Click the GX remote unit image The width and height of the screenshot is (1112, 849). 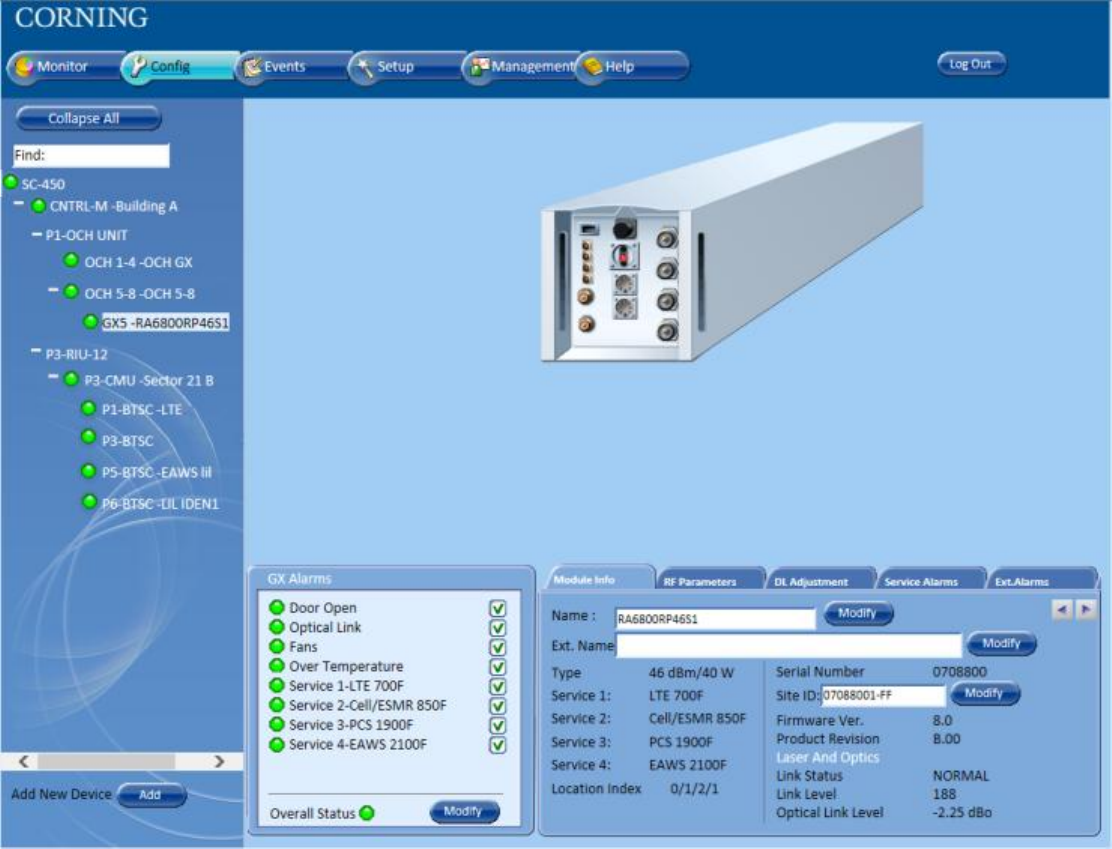tap(730, 241)
